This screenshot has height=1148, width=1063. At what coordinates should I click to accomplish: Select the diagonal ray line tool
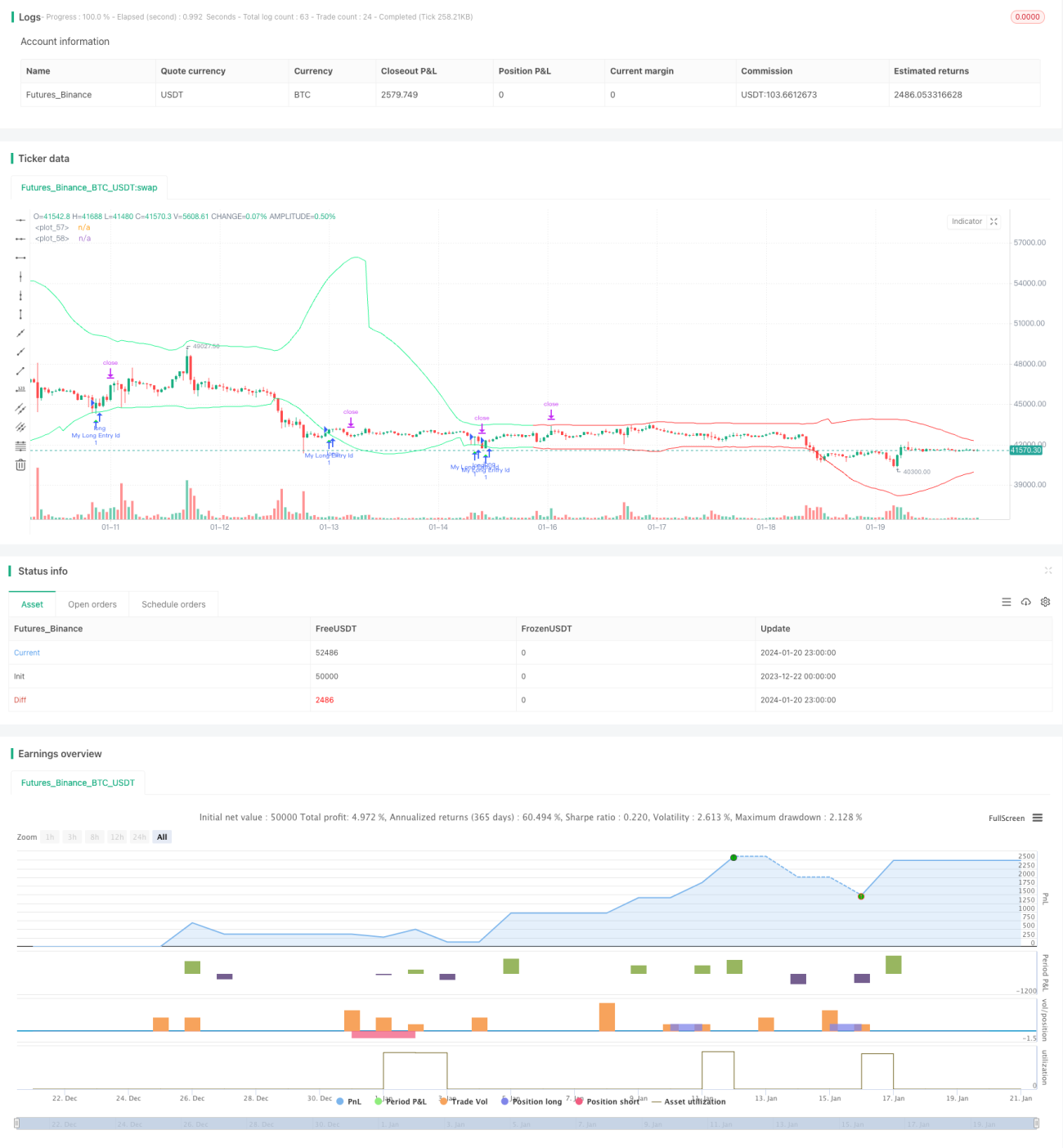[20, 352]
